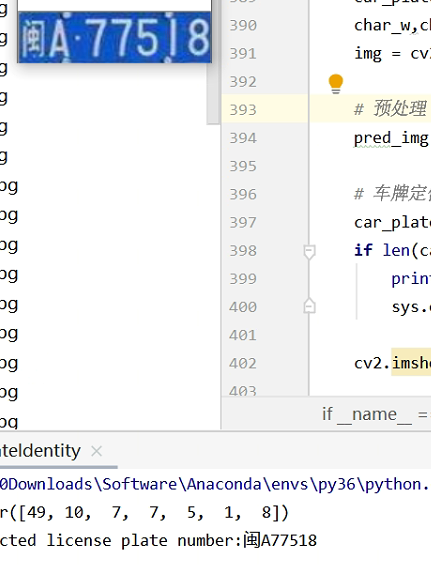
Task: Click line number 396 in gutter
Action: tap(243, 195)
